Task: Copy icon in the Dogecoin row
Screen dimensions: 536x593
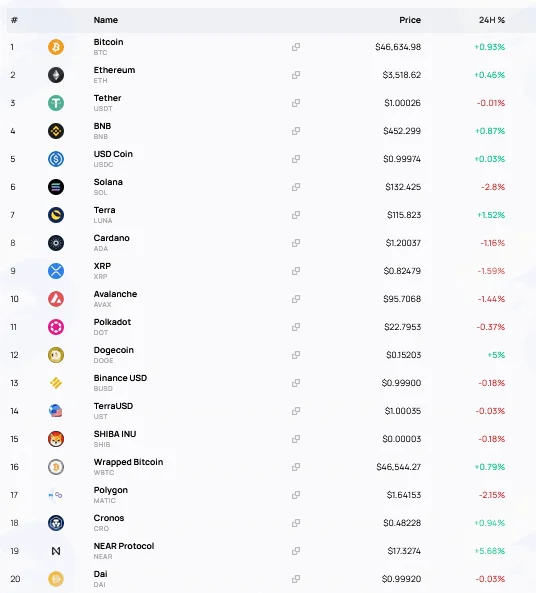Action: pyautogui.click(x=296, y=355)
